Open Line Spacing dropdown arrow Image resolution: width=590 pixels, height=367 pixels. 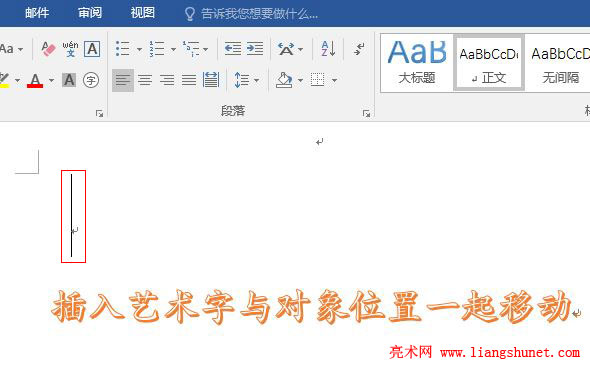point(257,80)
